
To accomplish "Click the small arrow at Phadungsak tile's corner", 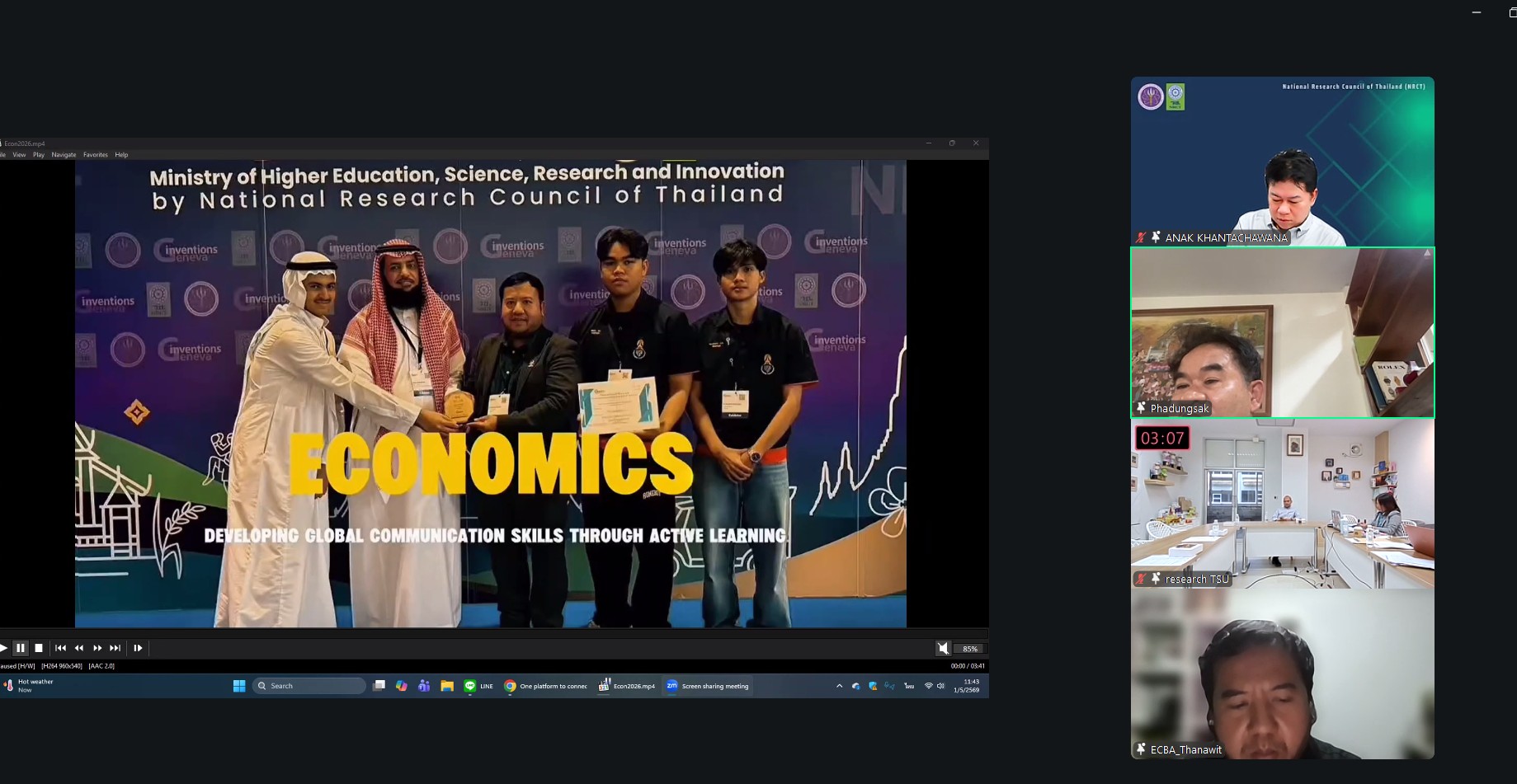I will point(1427,254).
